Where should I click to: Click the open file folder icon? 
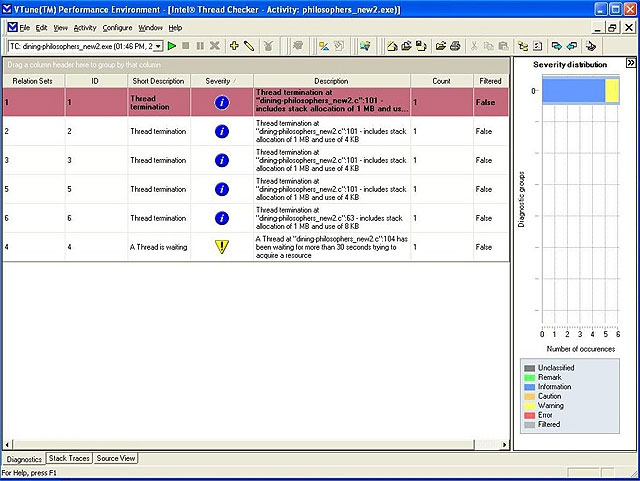click(441, 46)
